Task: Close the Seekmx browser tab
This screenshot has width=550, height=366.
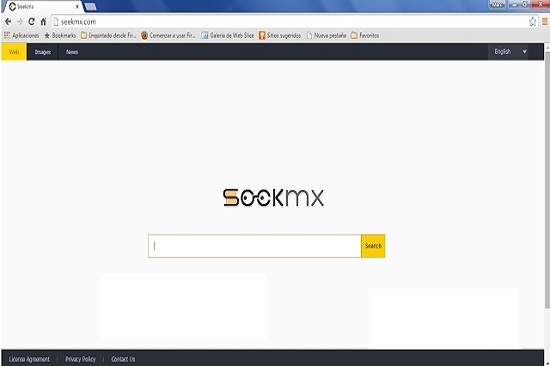Action: (77, 7)
